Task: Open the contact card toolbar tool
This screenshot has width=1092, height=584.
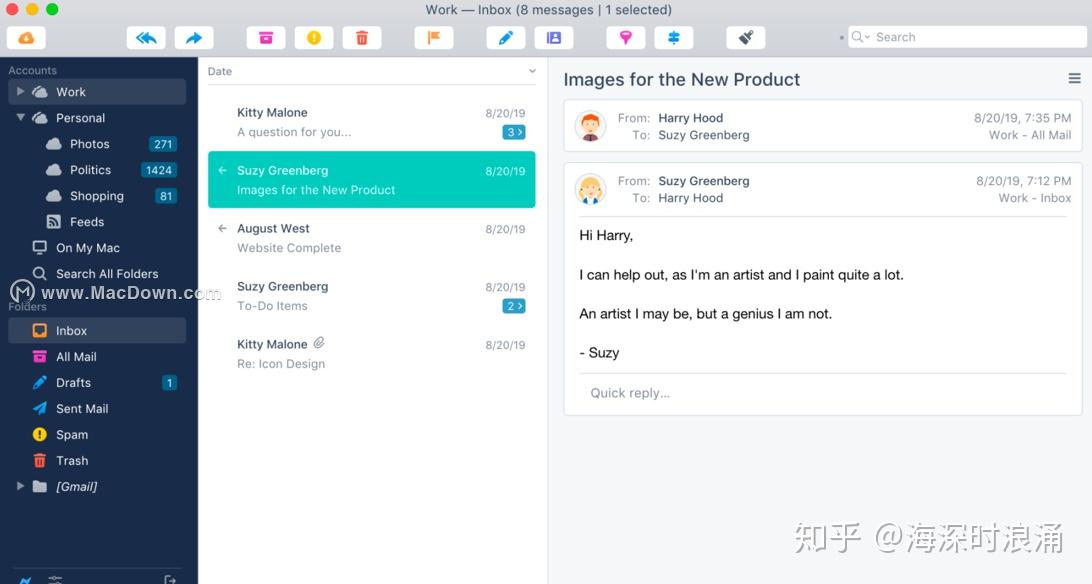Action: [554, 37]
